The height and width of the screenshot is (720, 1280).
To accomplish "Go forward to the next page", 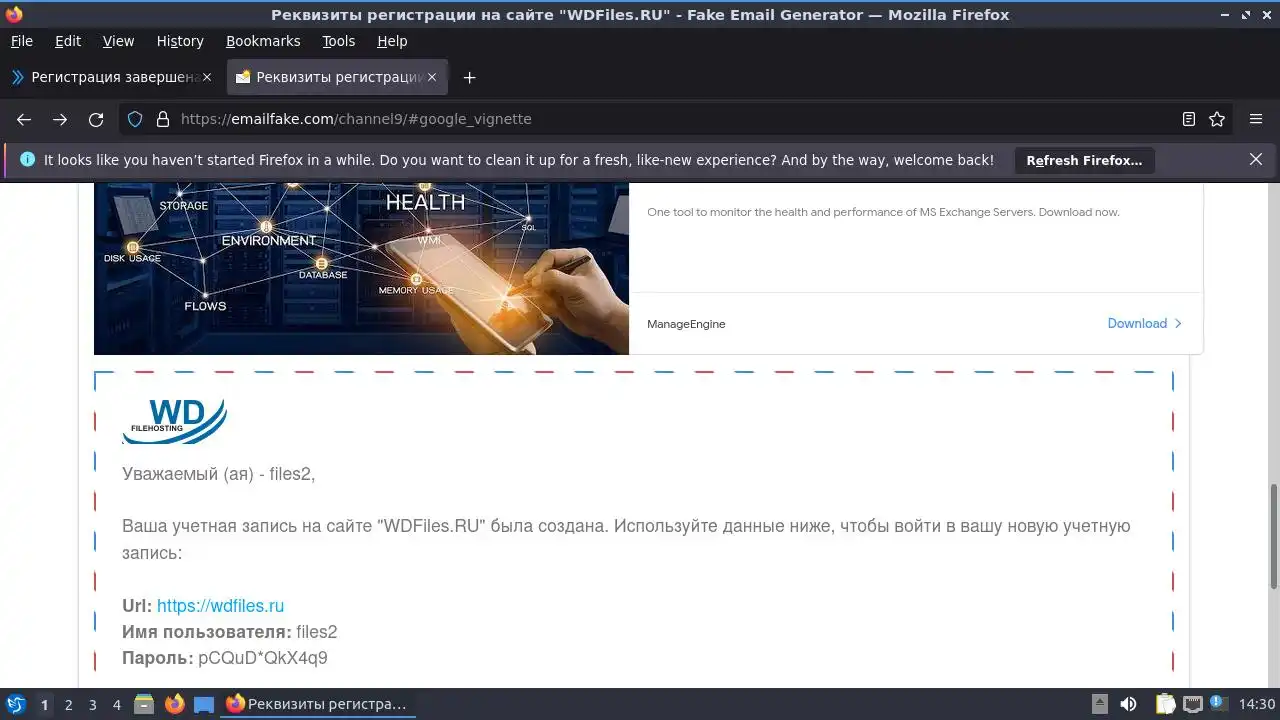I will click(x=60, y=119).
